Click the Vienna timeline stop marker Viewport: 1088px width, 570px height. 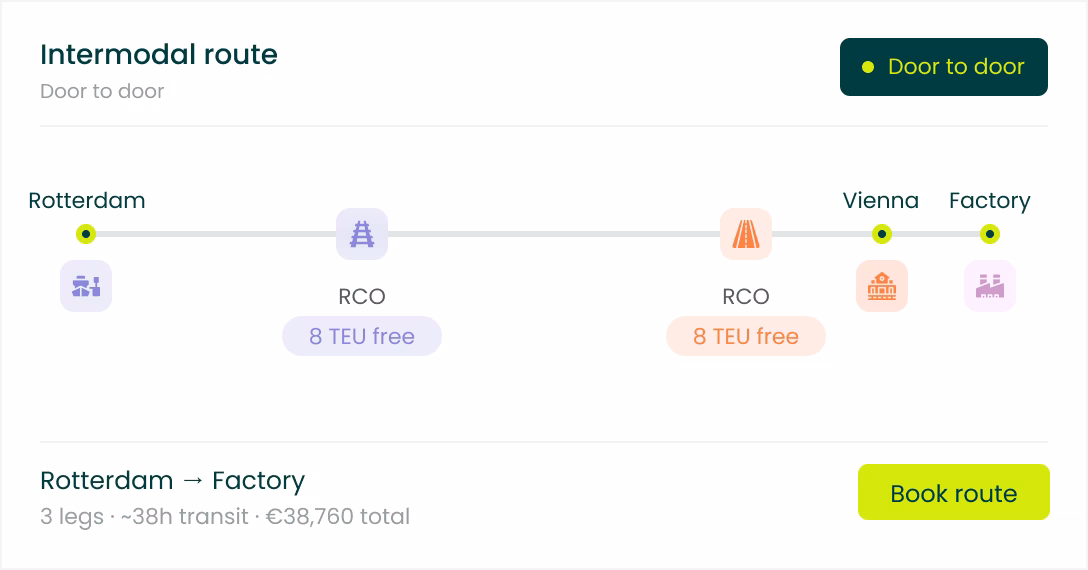point(881,234)
